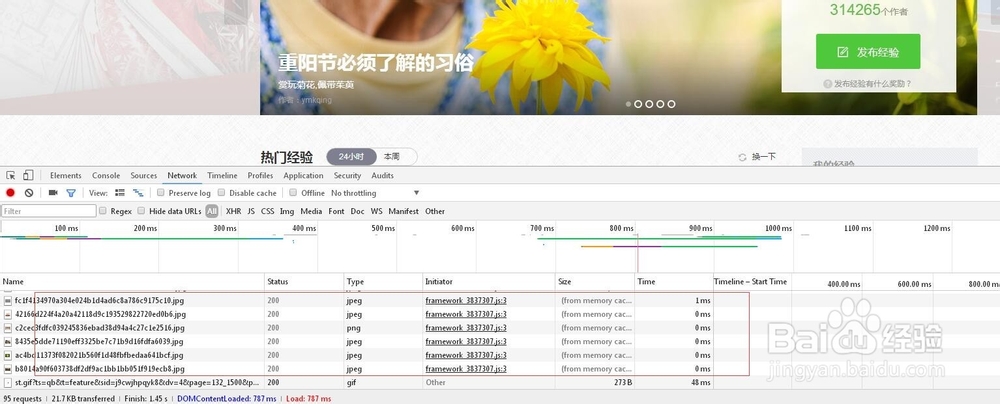Select the first carousel dot
This screenshot has height=404, width=1000.
coord(628,104)
